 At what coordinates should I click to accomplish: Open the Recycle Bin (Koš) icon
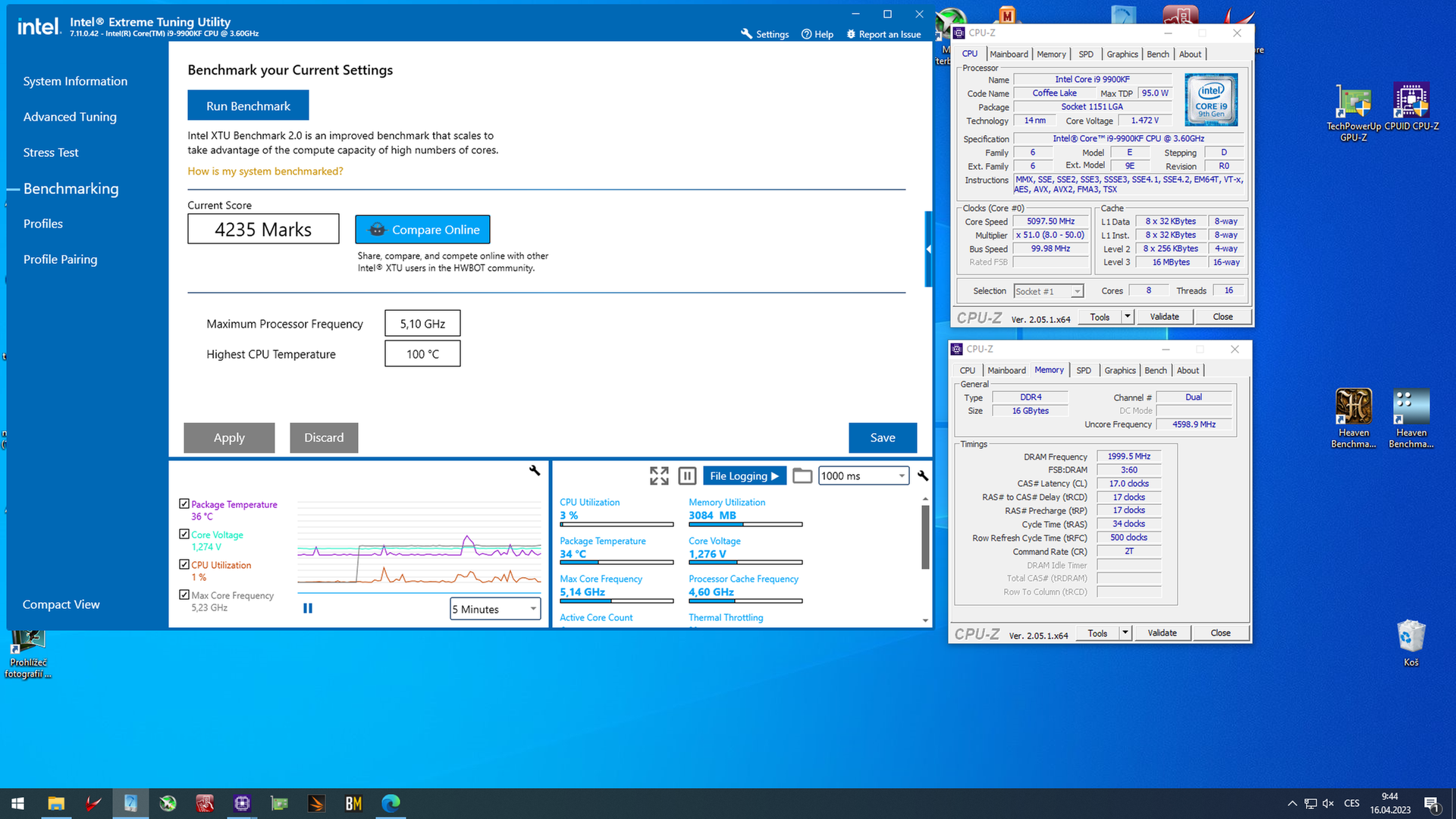pyautogui.click(x=1410, y=644)
